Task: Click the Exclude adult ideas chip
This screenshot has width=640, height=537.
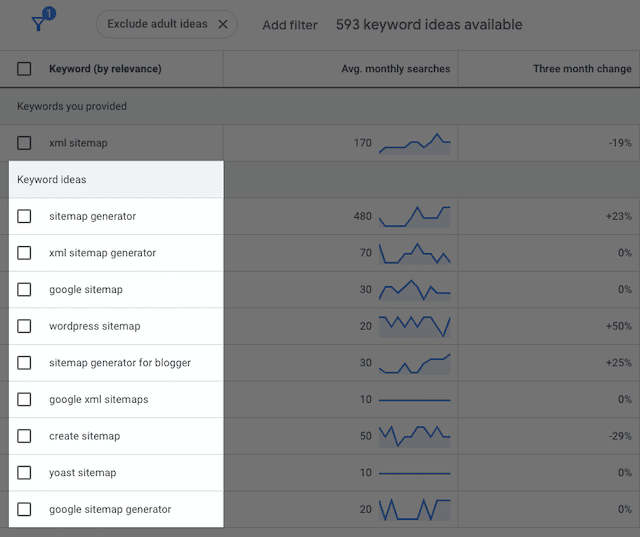Action: point(157,24)
